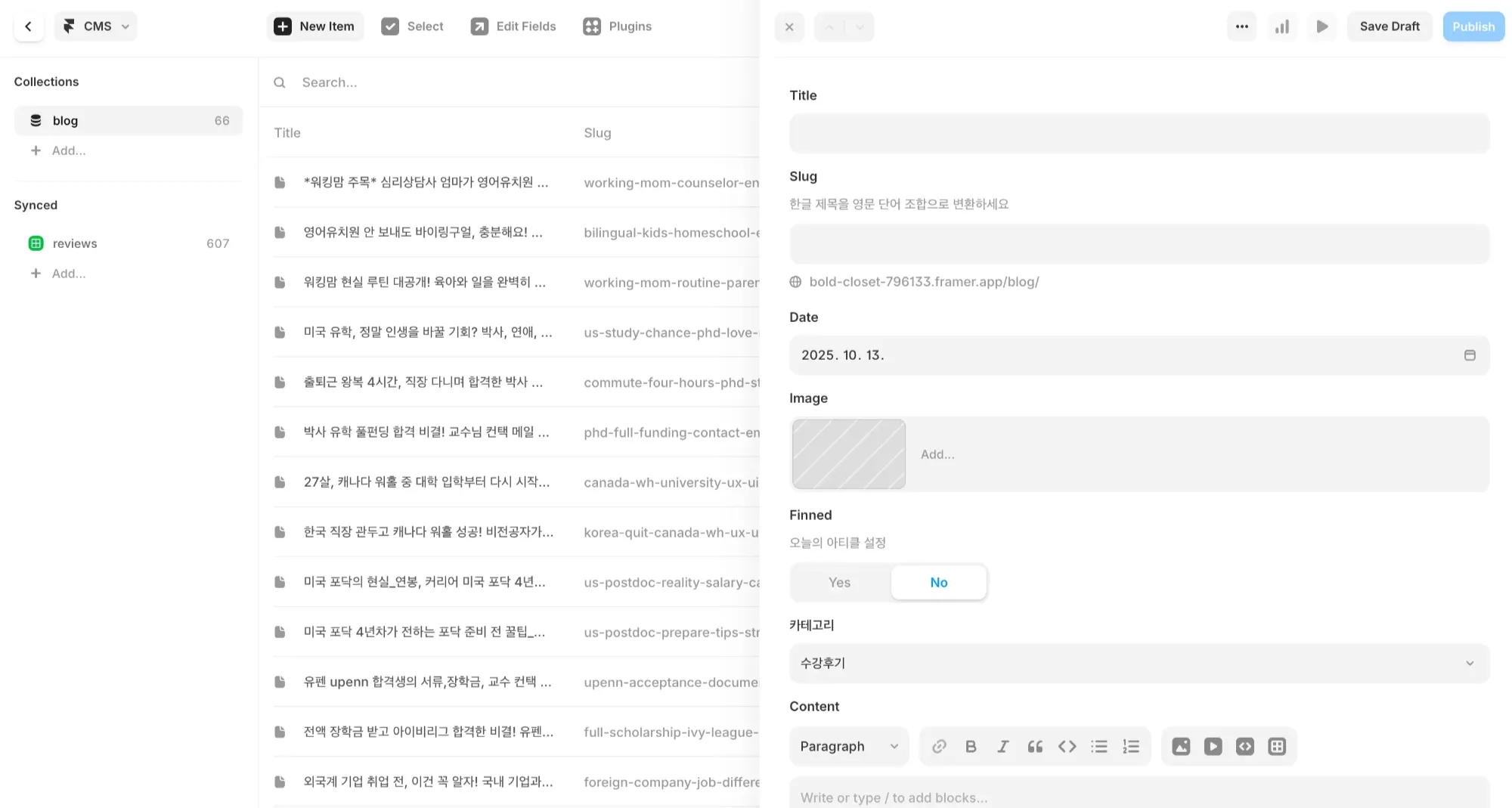
Task: Insert a table block into the article content
Action: pos(1278,746)
